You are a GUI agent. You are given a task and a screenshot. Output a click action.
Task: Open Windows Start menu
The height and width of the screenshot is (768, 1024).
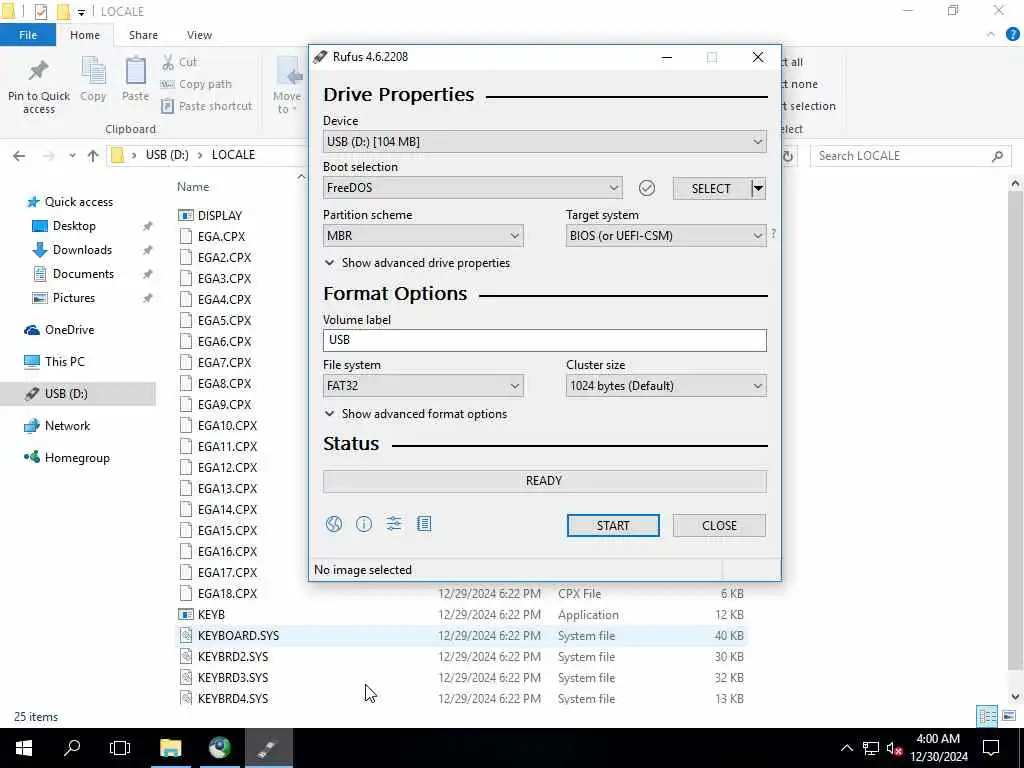(24, 748)
